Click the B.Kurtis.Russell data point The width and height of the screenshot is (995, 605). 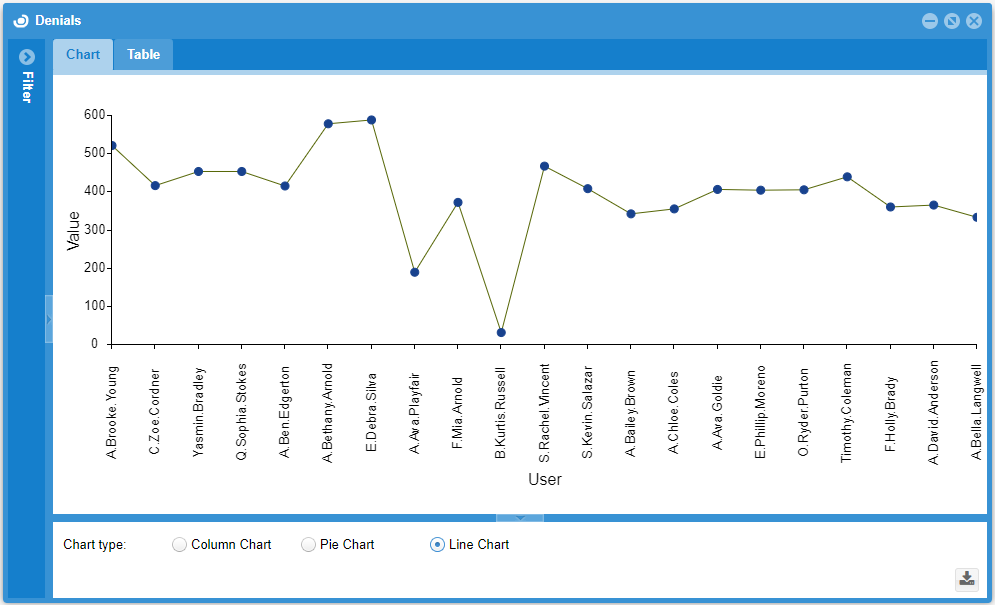[x=501, y=332]
